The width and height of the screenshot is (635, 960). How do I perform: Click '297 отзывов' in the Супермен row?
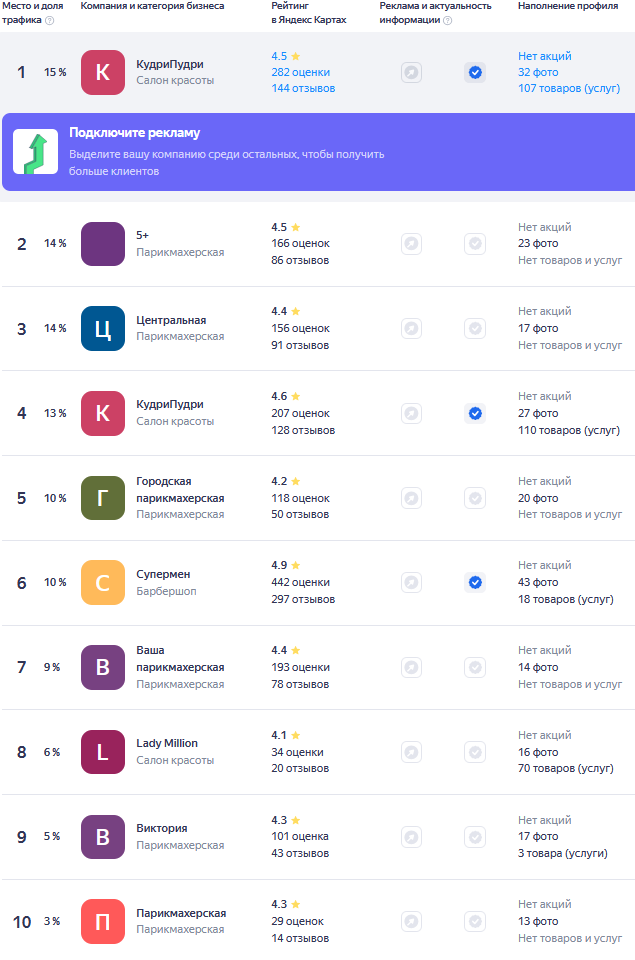(x=303, y=599)
